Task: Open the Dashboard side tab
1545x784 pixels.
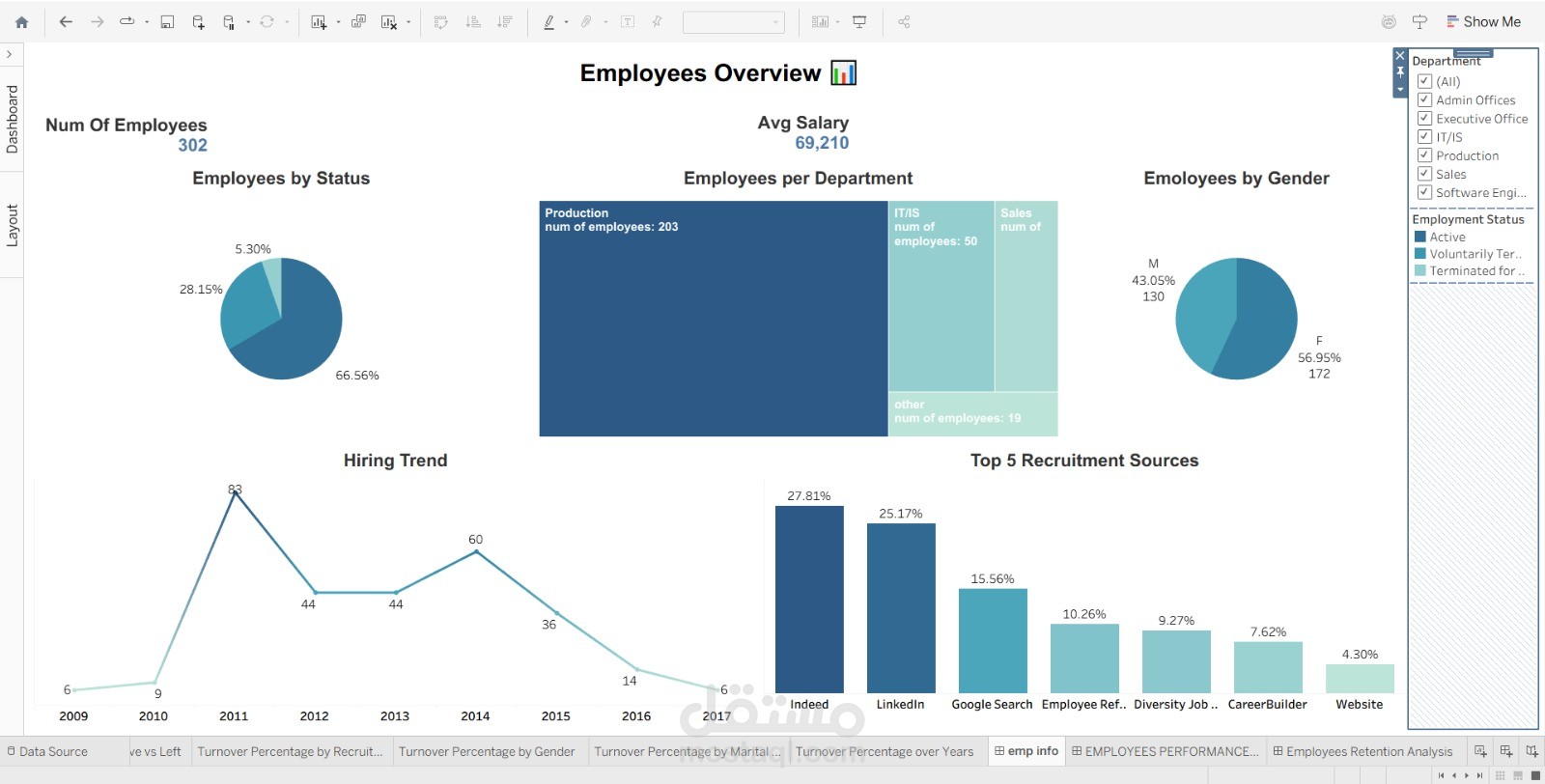Action: click(x=12, y=119)
